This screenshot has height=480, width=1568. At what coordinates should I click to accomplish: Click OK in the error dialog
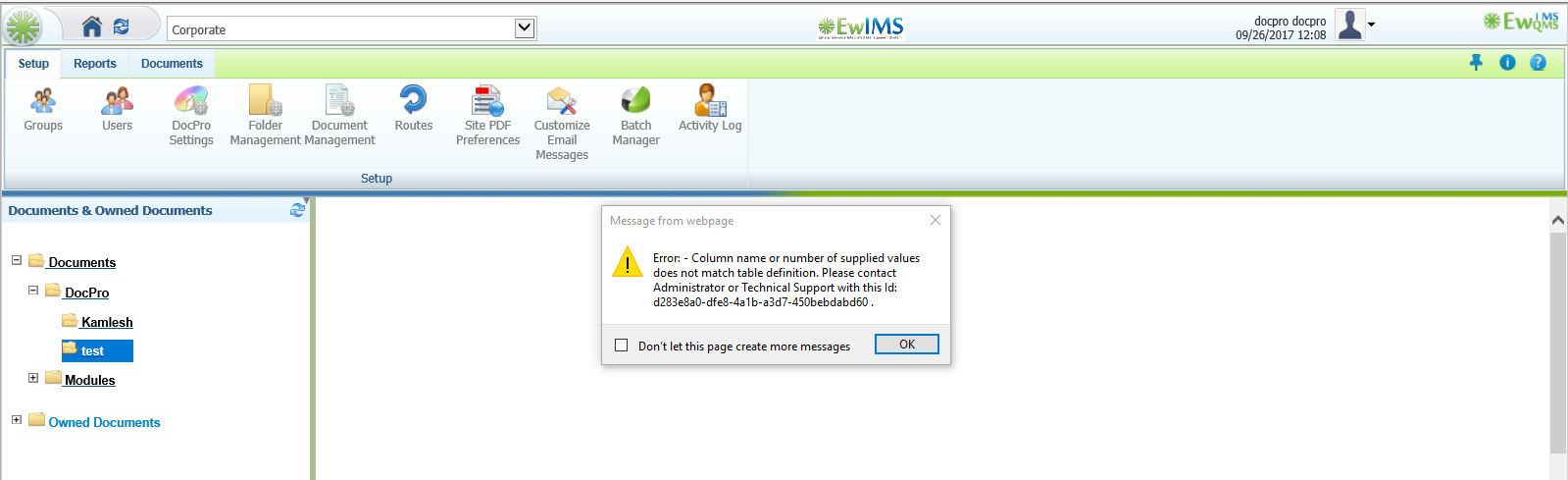click(x=907, y=345)
